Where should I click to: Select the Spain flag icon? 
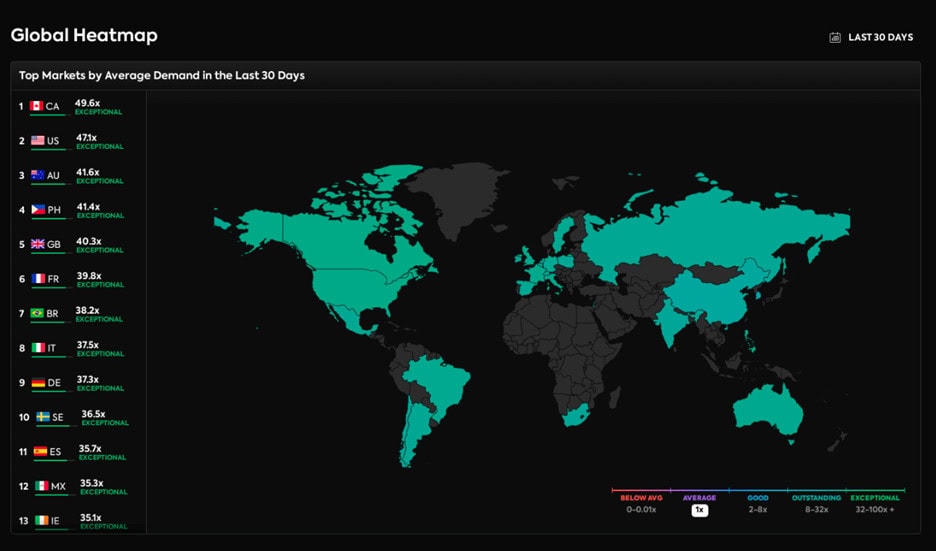click(x=41, y=451)
